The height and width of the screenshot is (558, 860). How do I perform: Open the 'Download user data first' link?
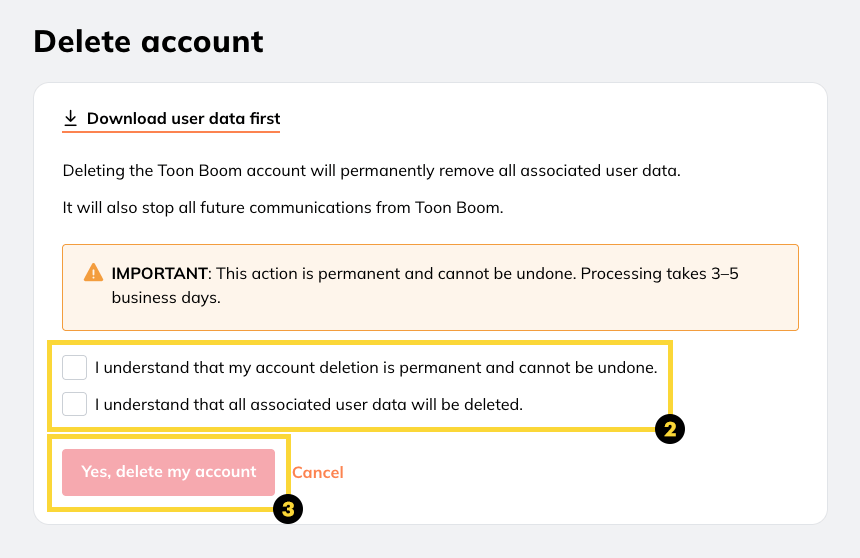183,118
